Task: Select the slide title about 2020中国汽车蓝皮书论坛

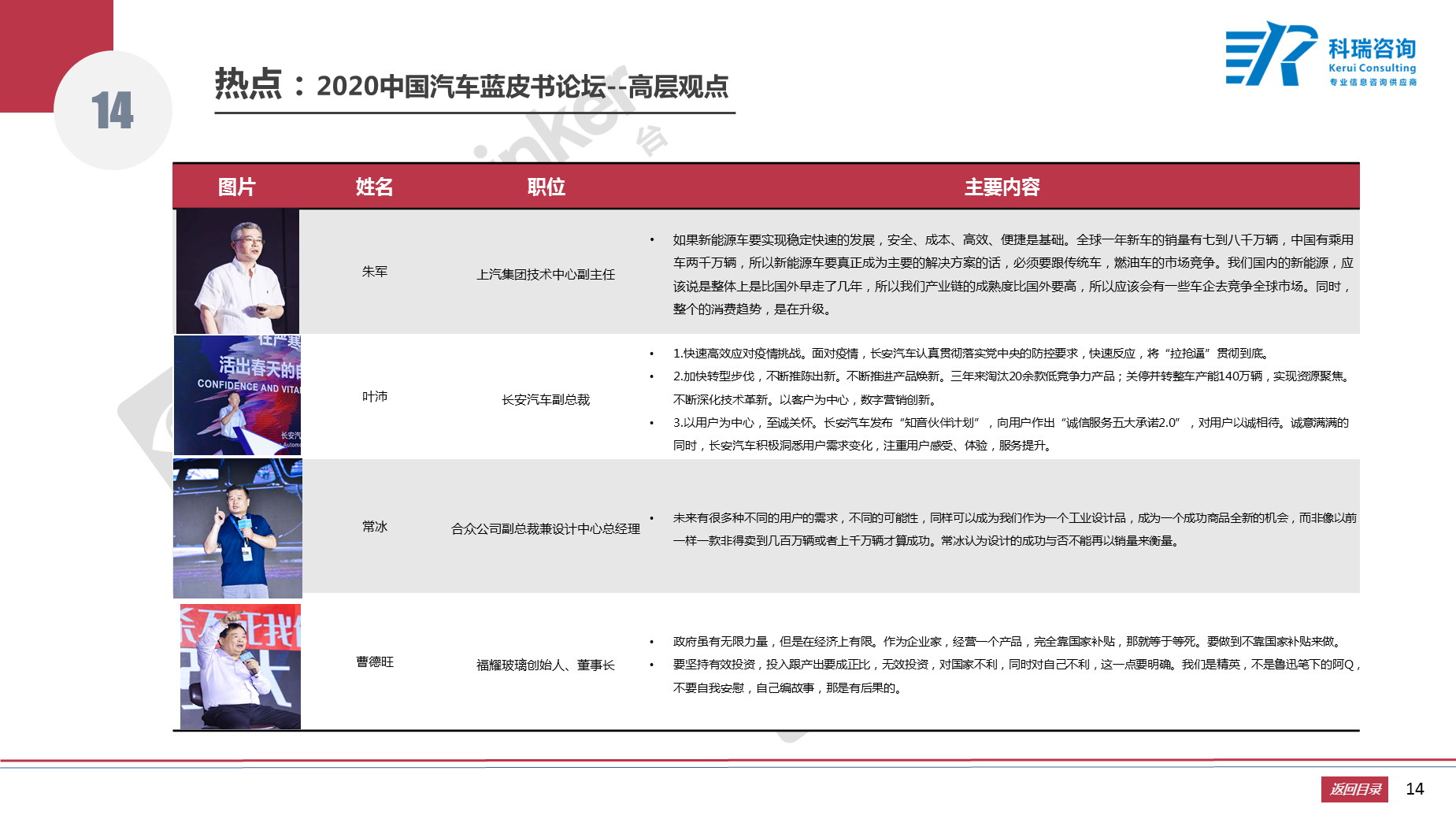Action: coord(472,86)
